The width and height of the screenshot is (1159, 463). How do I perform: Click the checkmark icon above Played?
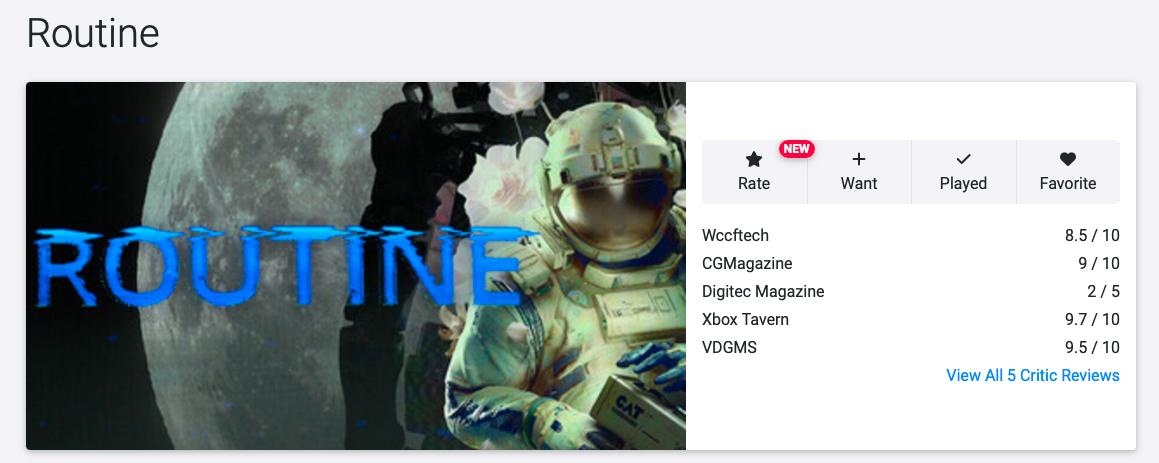(x=963, y=159)
